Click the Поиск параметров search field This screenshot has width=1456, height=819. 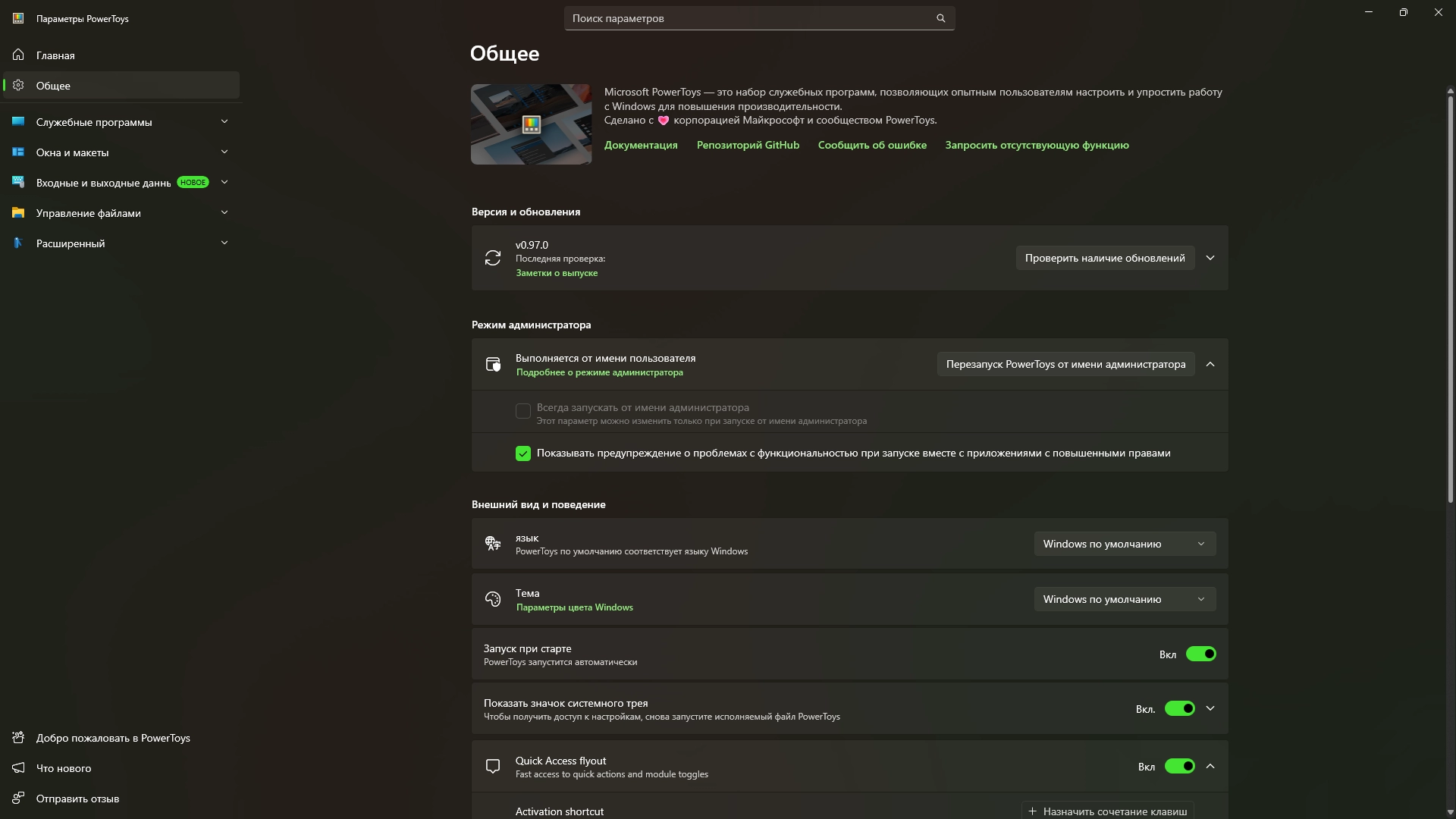751,18
